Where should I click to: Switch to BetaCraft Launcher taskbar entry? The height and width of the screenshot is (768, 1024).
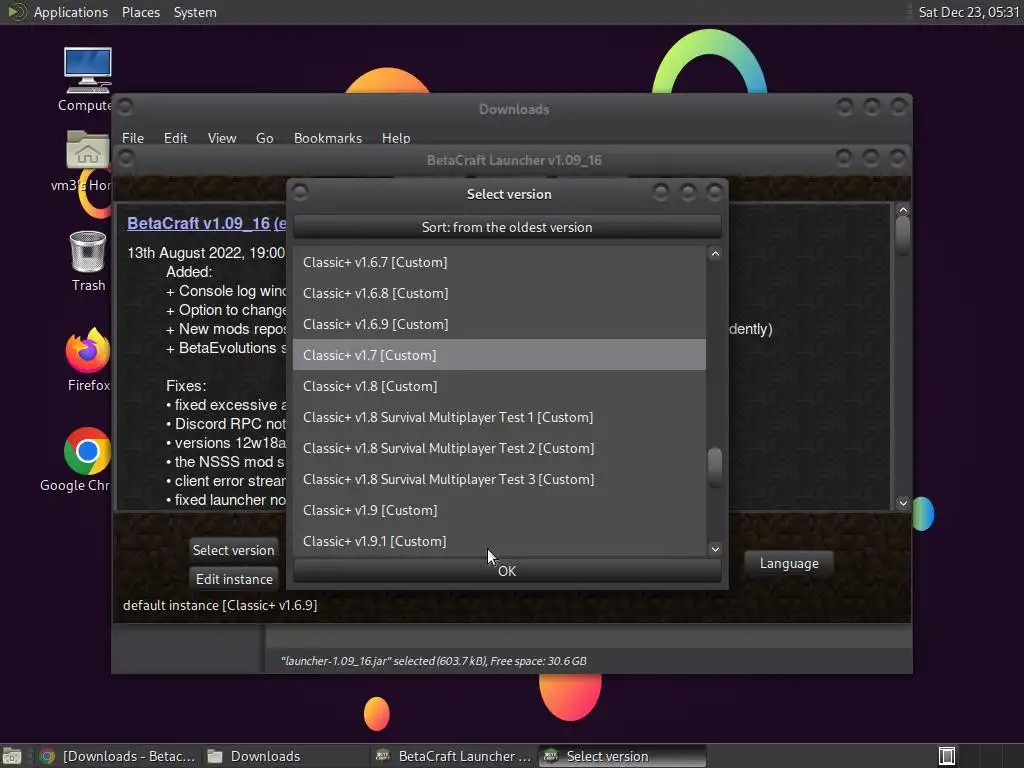453,756
